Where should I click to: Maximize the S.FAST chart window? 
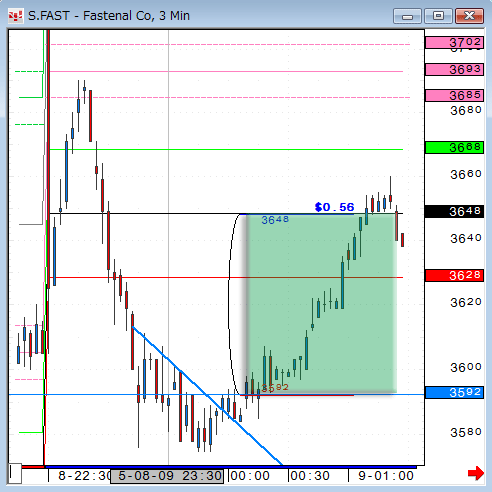tap(438, 16)
